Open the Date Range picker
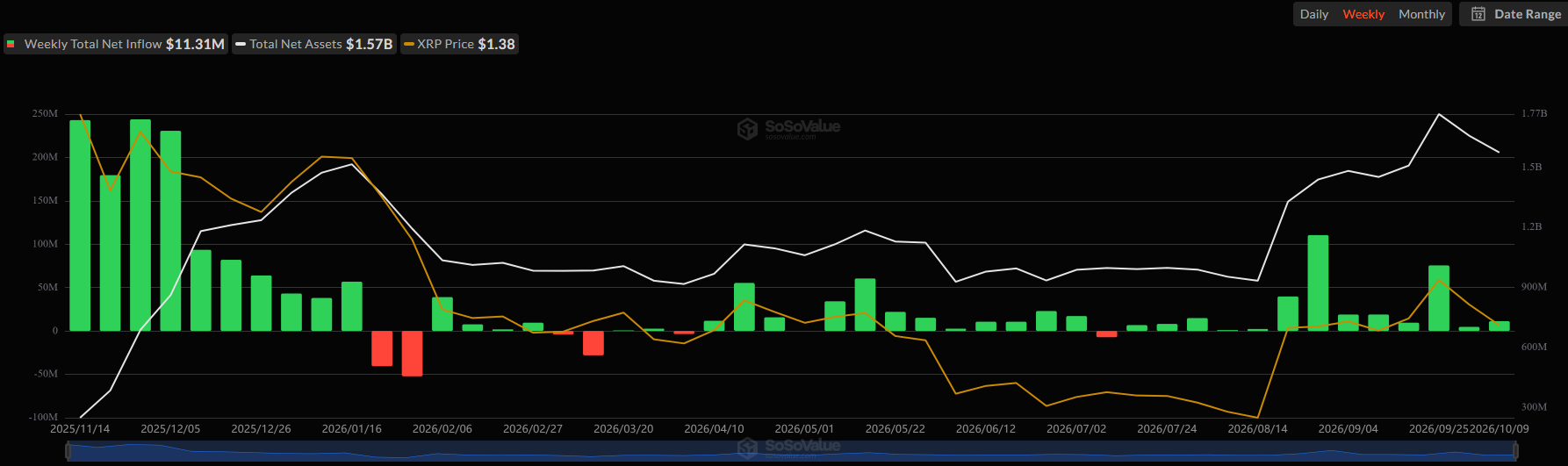Screen dimensions: 1568x466 (1515, 14)
